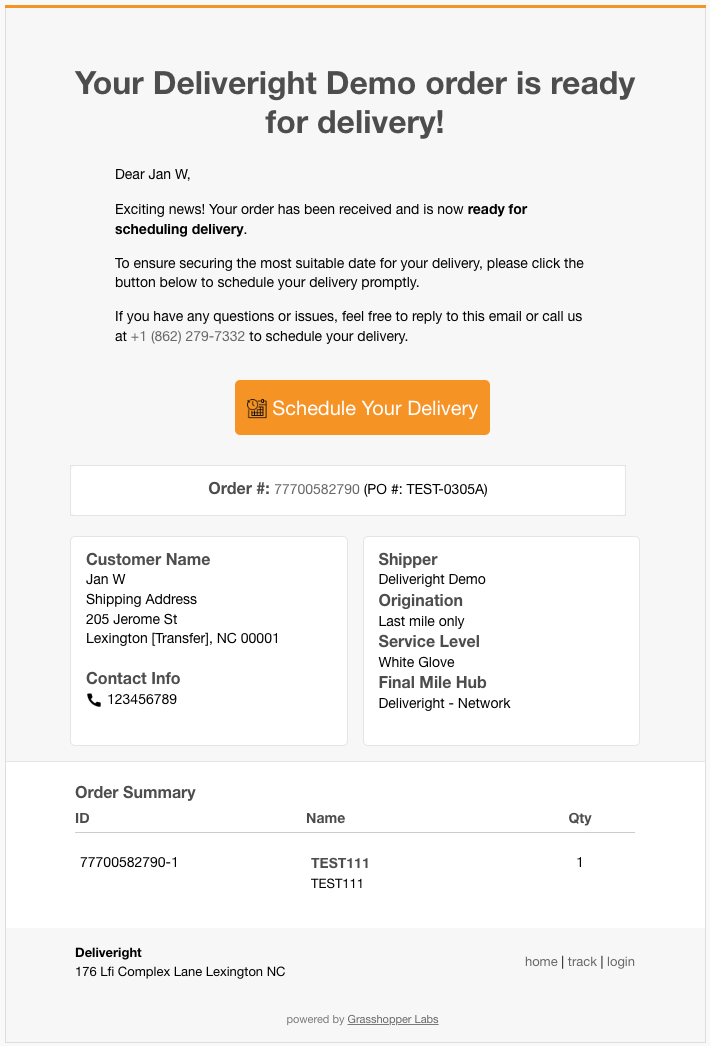The image size is (710, 1046).
Task: Click the phone icon beside 123456789
Action: (x=92, y=699)
